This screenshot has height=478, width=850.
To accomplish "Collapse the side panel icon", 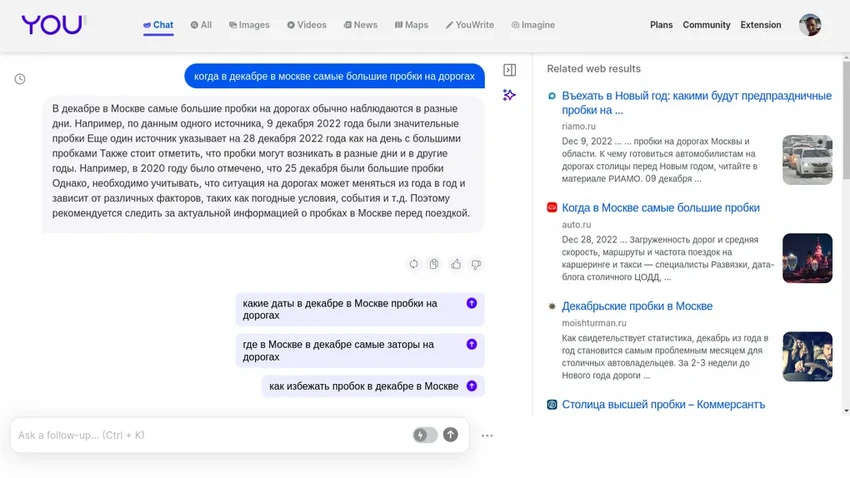I will (x=510, y=70).
